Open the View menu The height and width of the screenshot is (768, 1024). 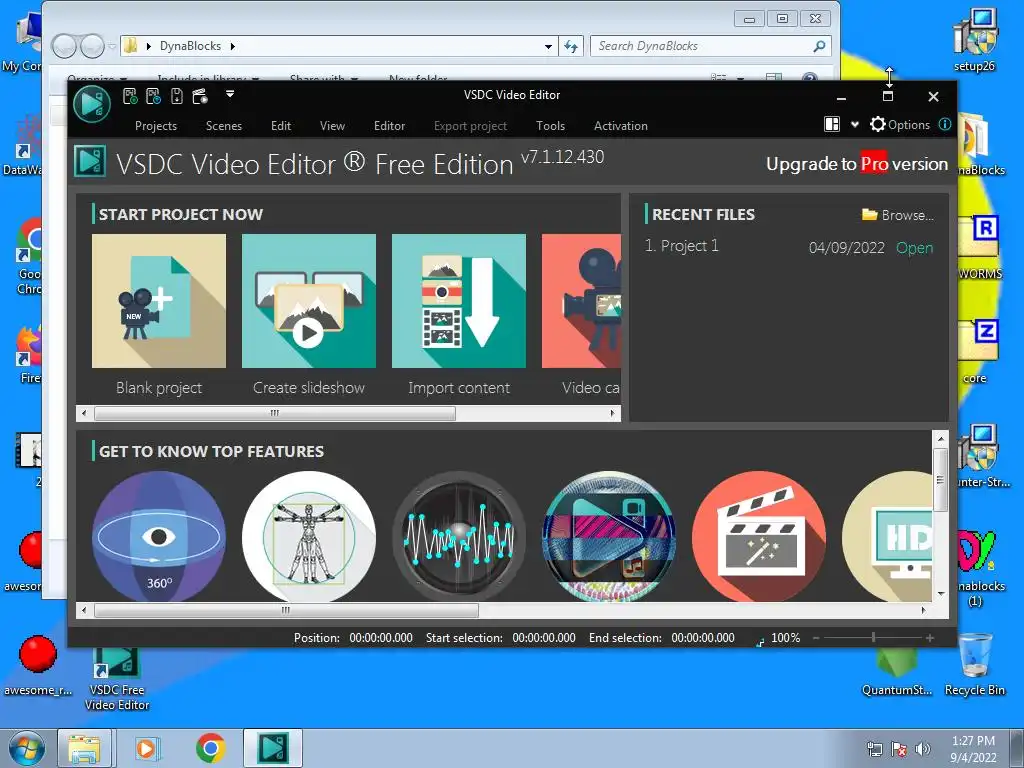click(x=332, y=126)
